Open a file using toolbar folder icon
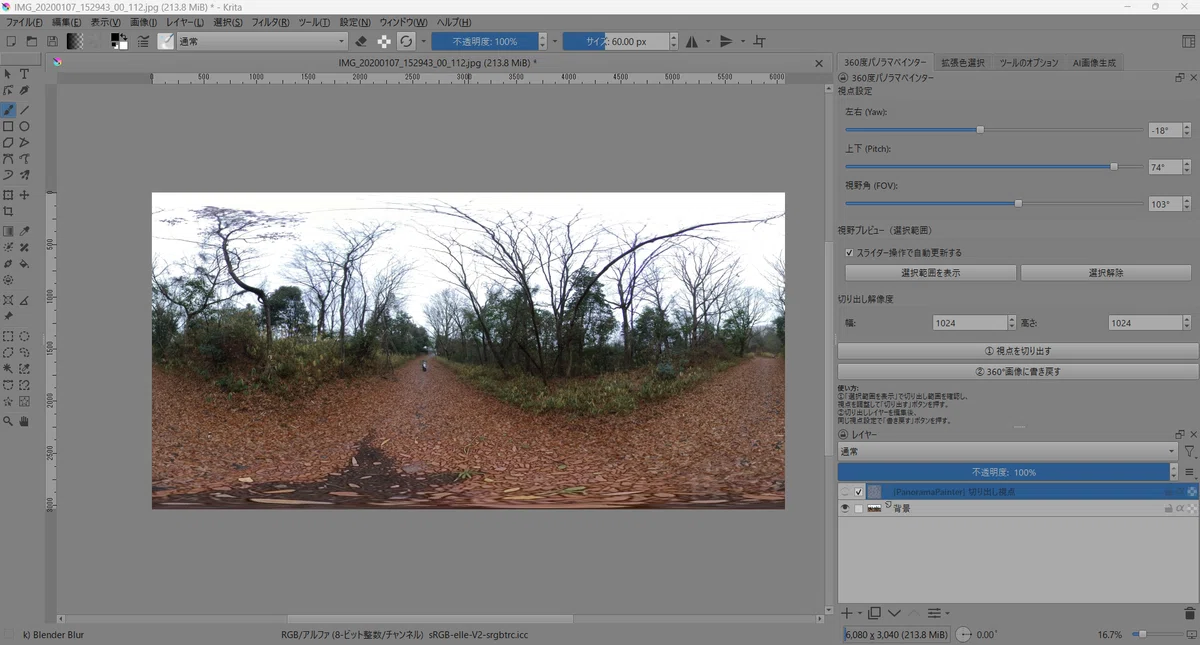This screenshot has height=645, width=1200. (x=31, y=42)
